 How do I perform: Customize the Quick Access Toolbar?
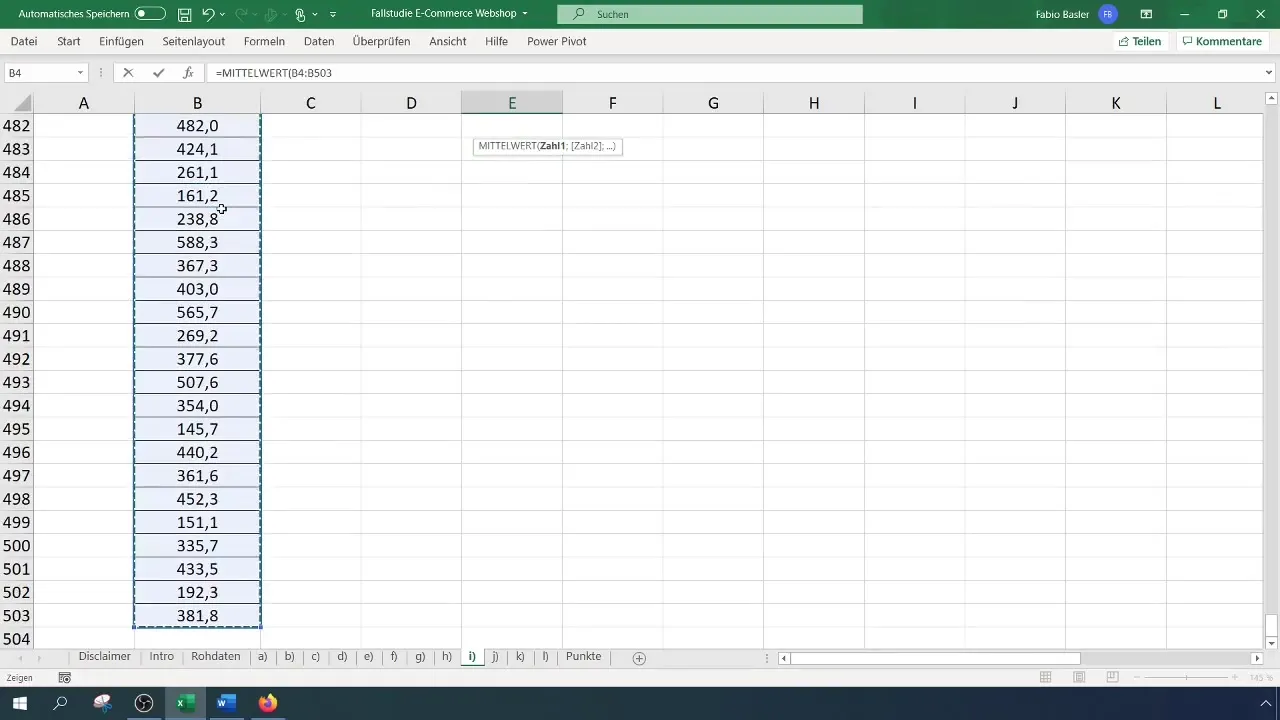[x=333, y=15]
